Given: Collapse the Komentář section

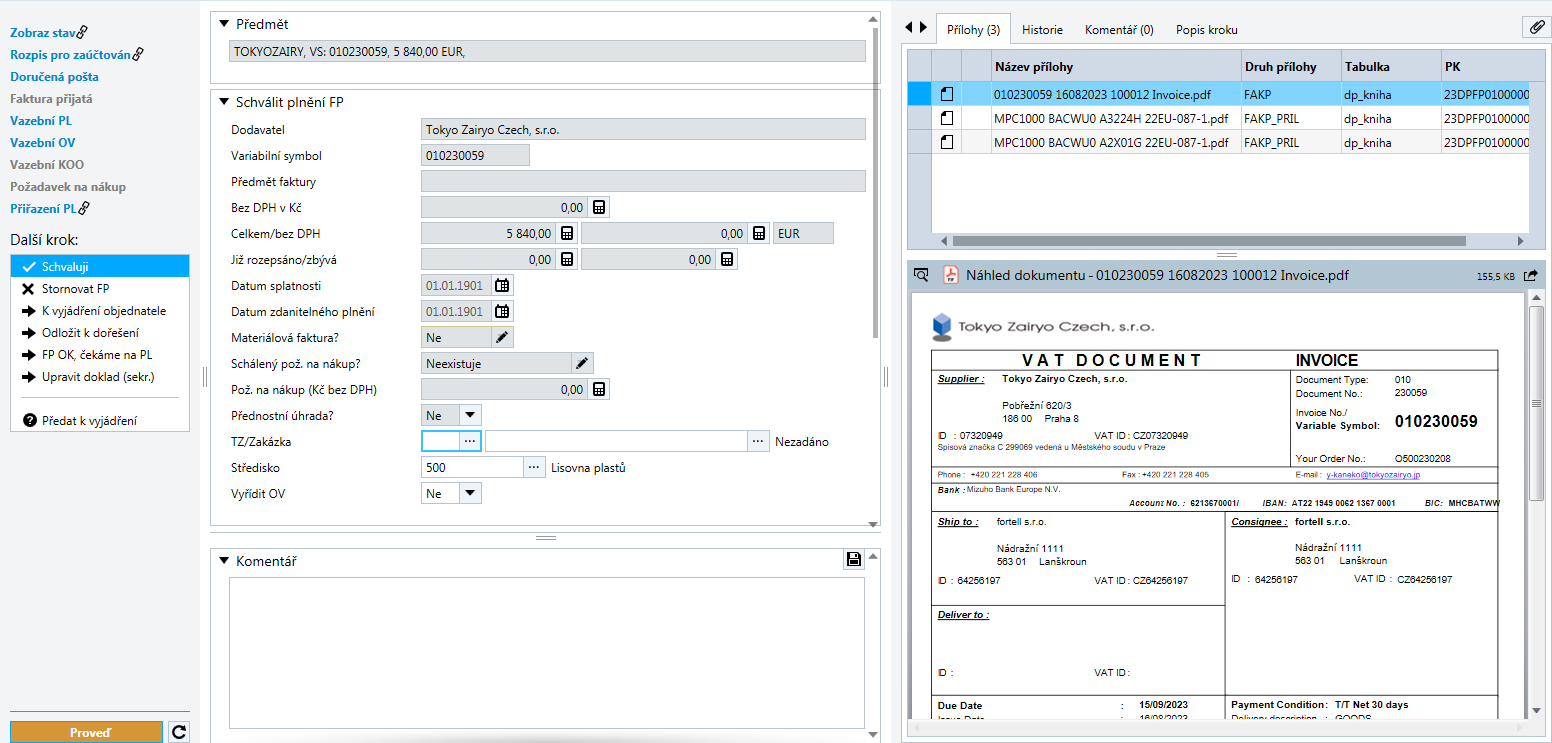Looking at the screenshot, I should coord(224,561).
